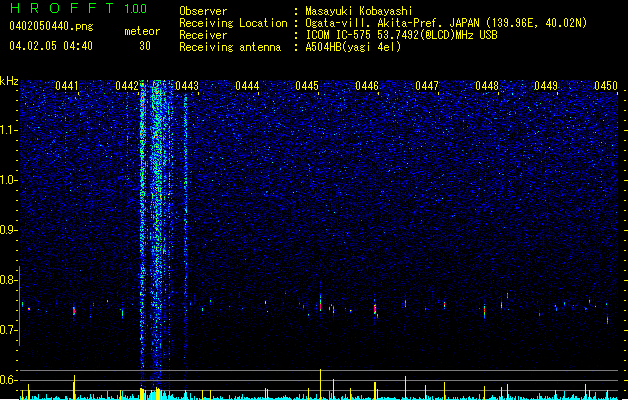Click the 0449 time marker
Image resolution: width=629 pixels, height=400 pixels.
tap(546, 86)
